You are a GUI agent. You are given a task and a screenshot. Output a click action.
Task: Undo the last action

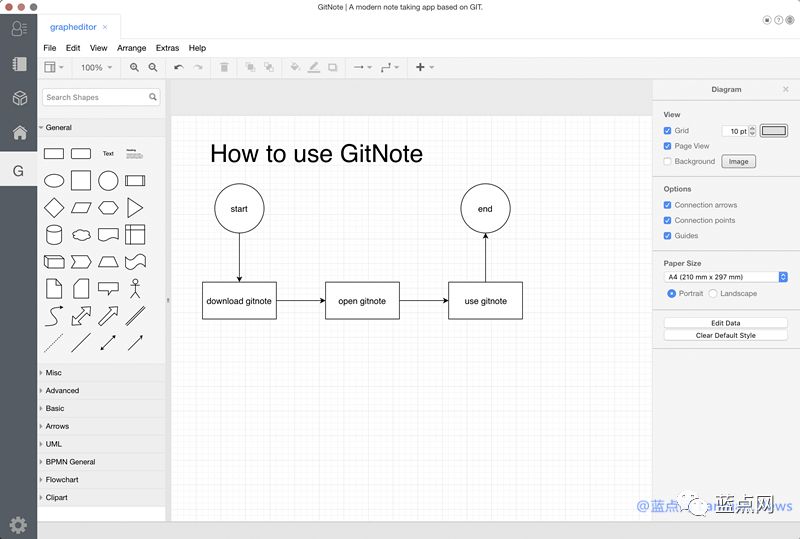point(179,67)
